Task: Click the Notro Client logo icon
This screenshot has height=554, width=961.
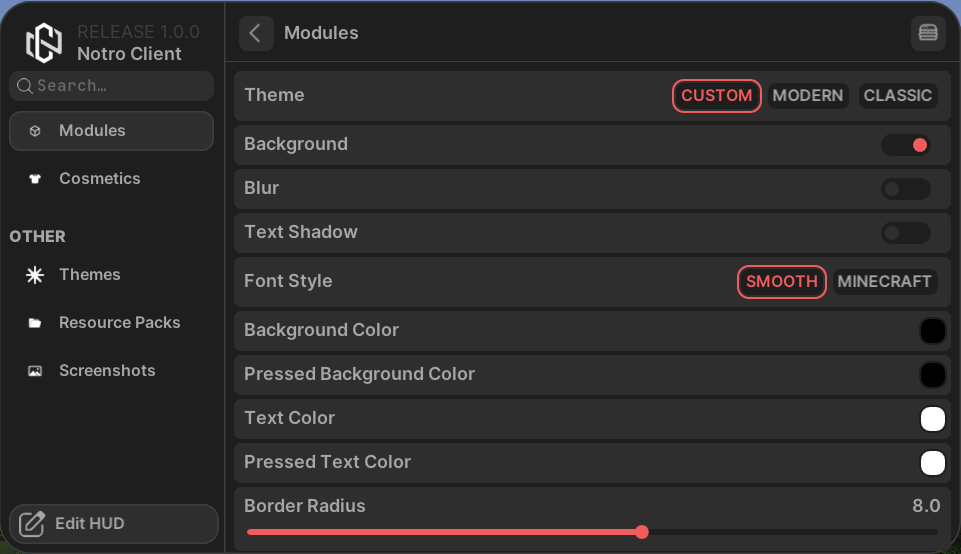Action: tap(44, 43)
